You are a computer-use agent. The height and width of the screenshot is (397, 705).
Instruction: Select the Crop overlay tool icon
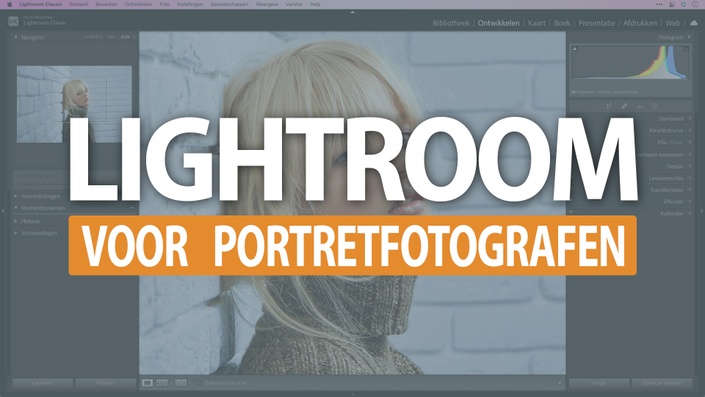click(609, 107)
